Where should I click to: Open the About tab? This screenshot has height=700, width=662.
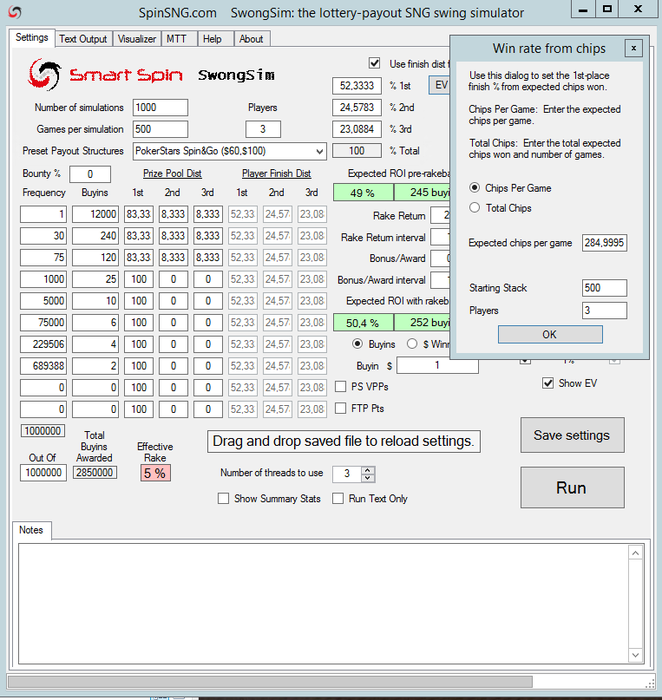coord(251,39)
